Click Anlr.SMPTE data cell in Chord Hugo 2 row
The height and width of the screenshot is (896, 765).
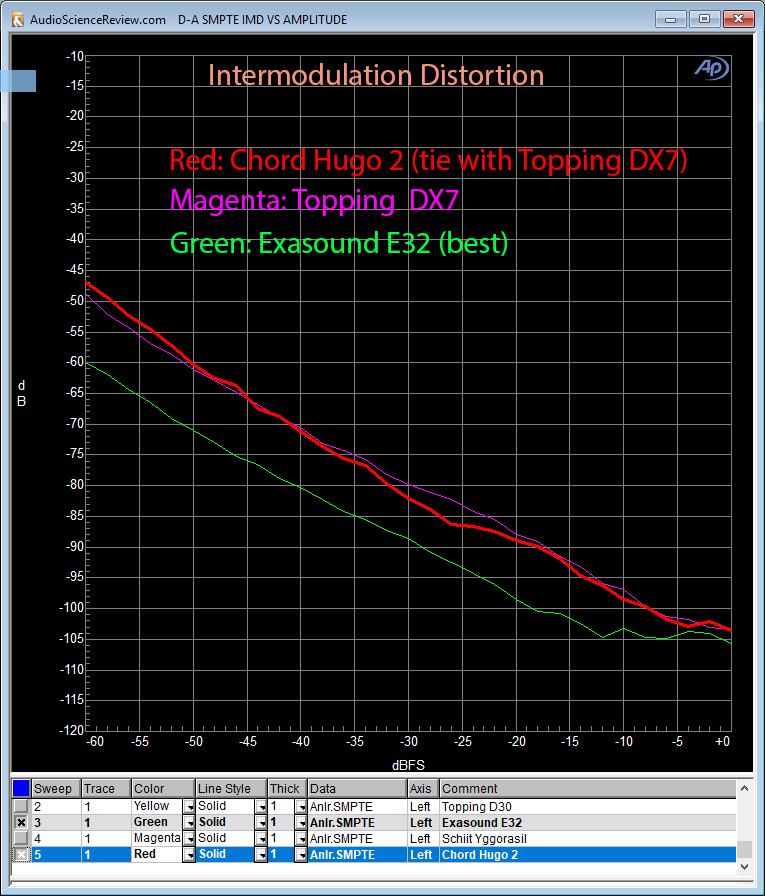tap(357, 855)
